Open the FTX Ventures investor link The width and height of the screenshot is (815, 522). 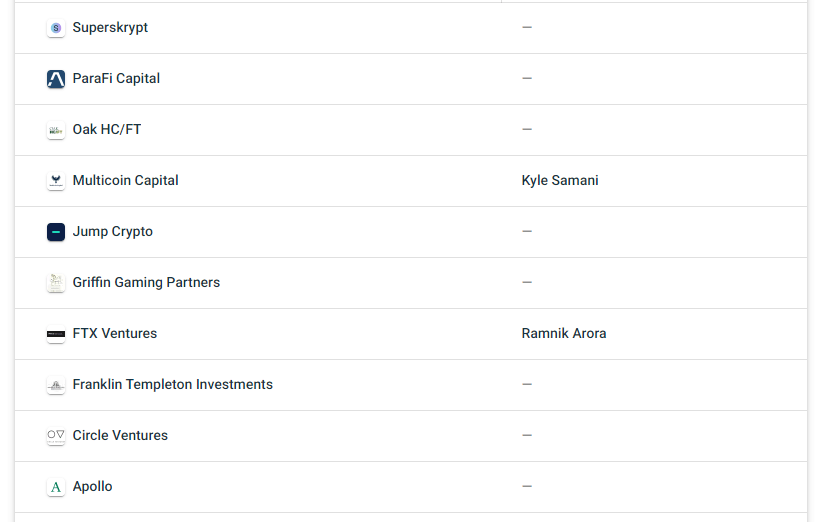115,333
